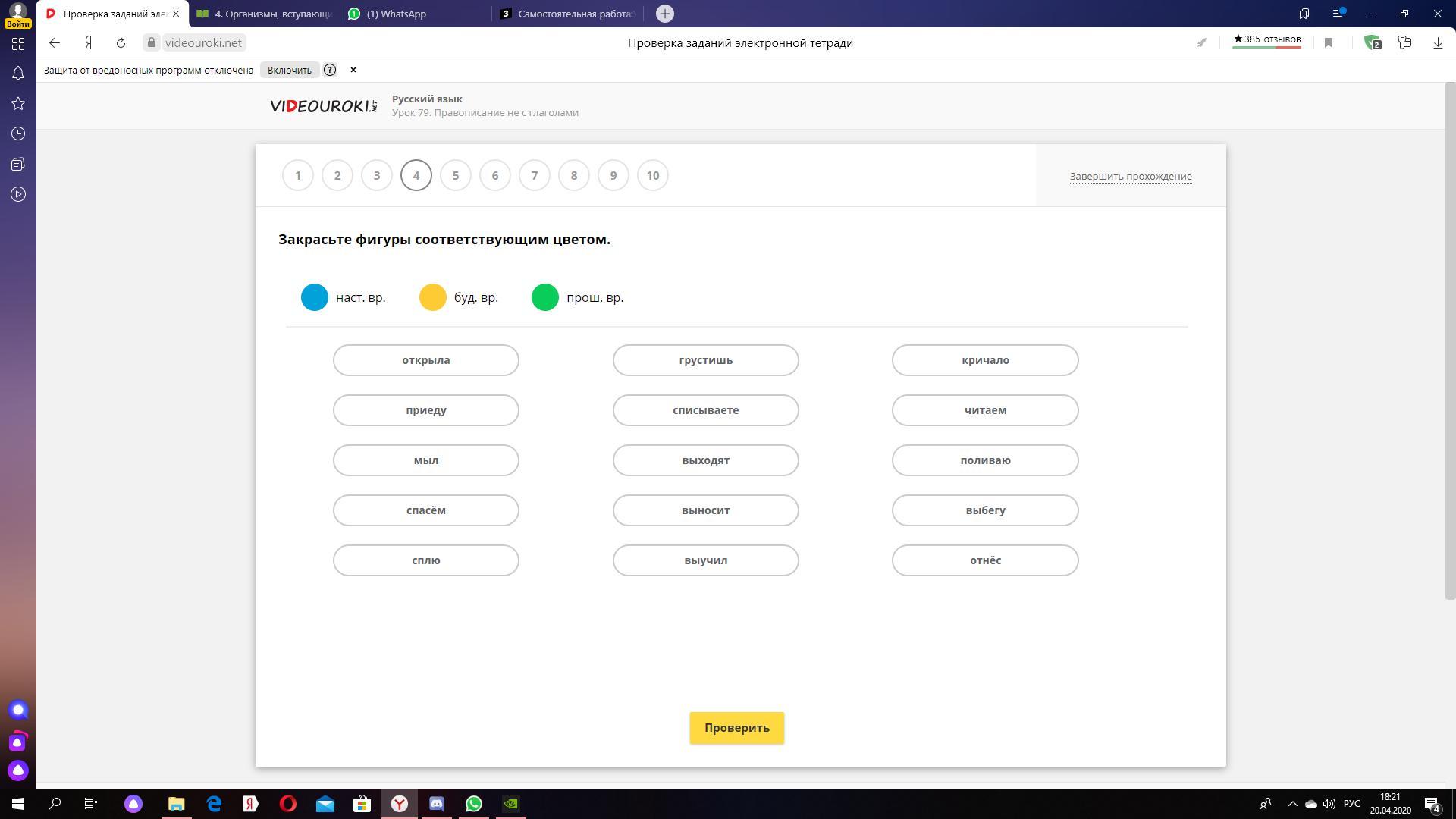Open history clock icon in sidebar
Screen dimensions: 1456x819
click(x=18, y=134)
